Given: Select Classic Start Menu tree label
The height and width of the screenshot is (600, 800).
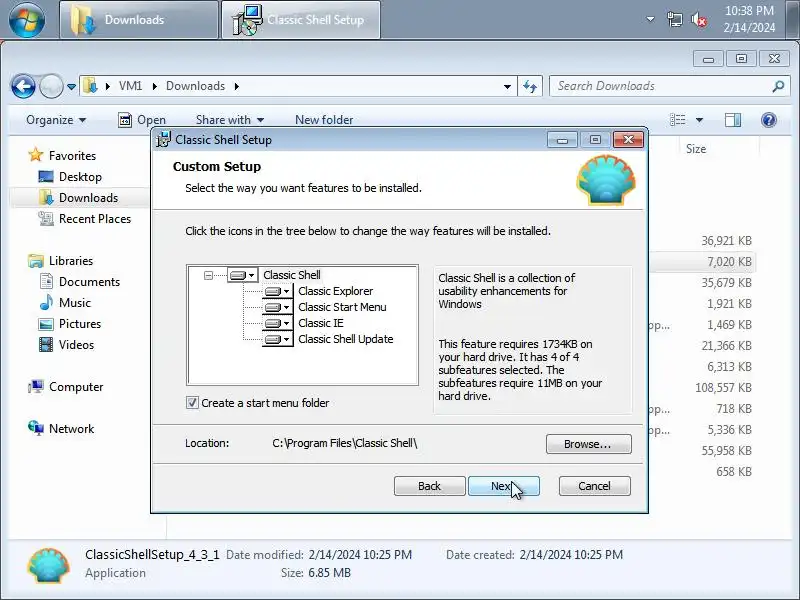Looking at the screenshot, I should pos(342,307).
